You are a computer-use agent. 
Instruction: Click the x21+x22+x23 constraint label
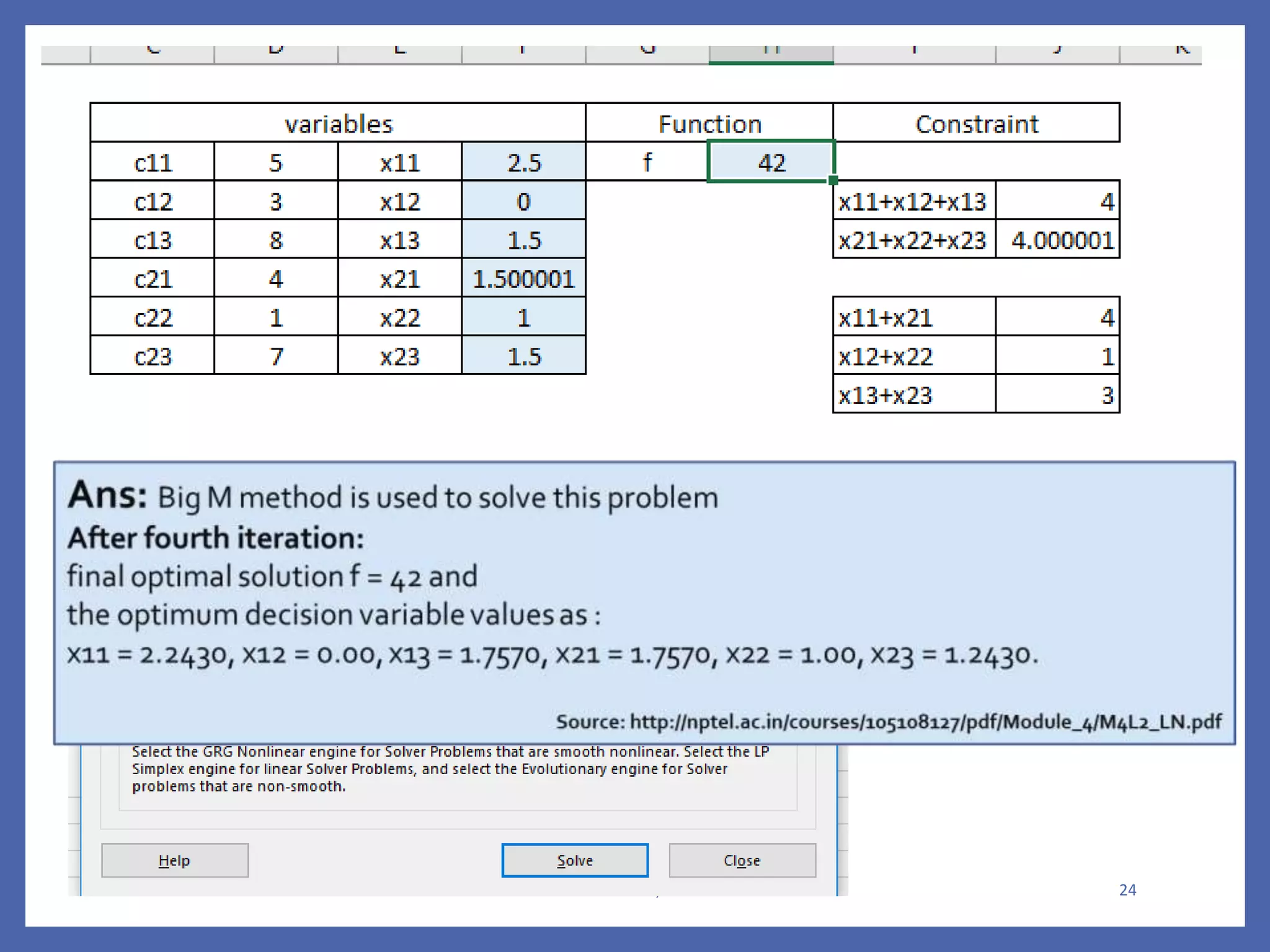point(914,240)
